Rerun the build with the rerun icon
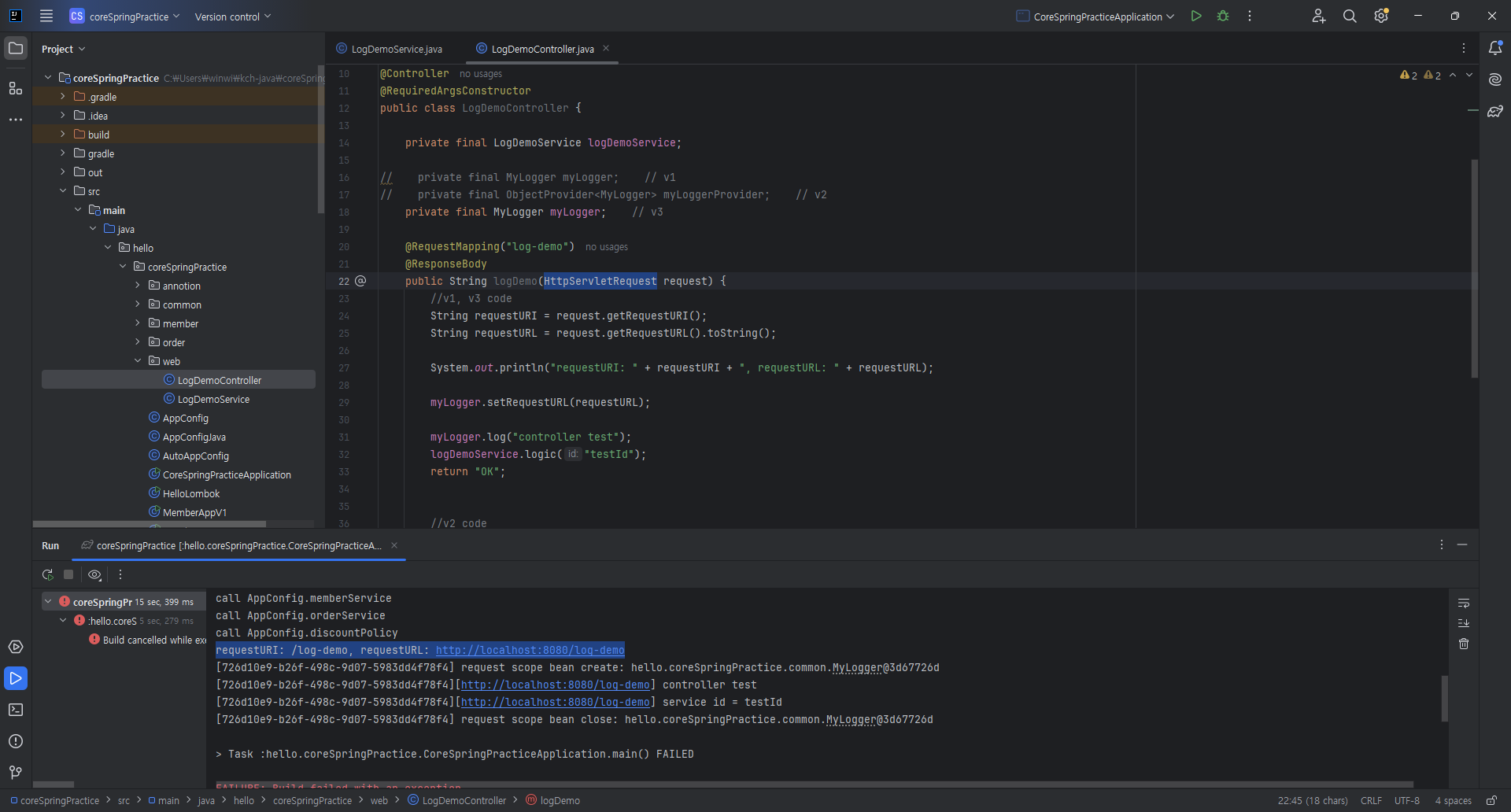 click(48, 574)
